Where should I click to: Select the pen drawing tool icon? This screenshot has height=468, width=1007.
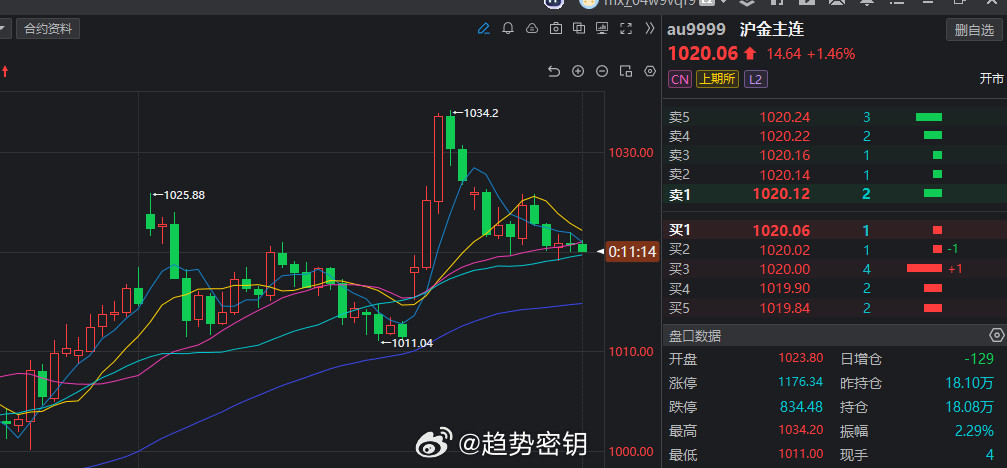point(484,28)
